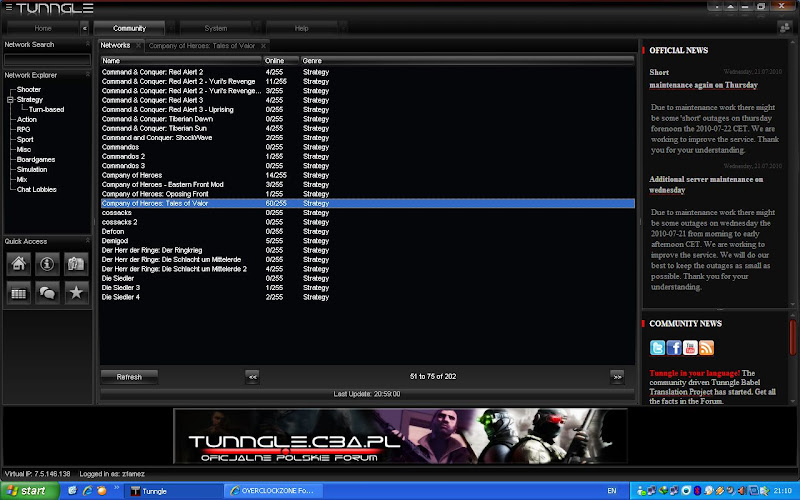
Task: Open the dropdown beside the System tab
Action: 257,28
